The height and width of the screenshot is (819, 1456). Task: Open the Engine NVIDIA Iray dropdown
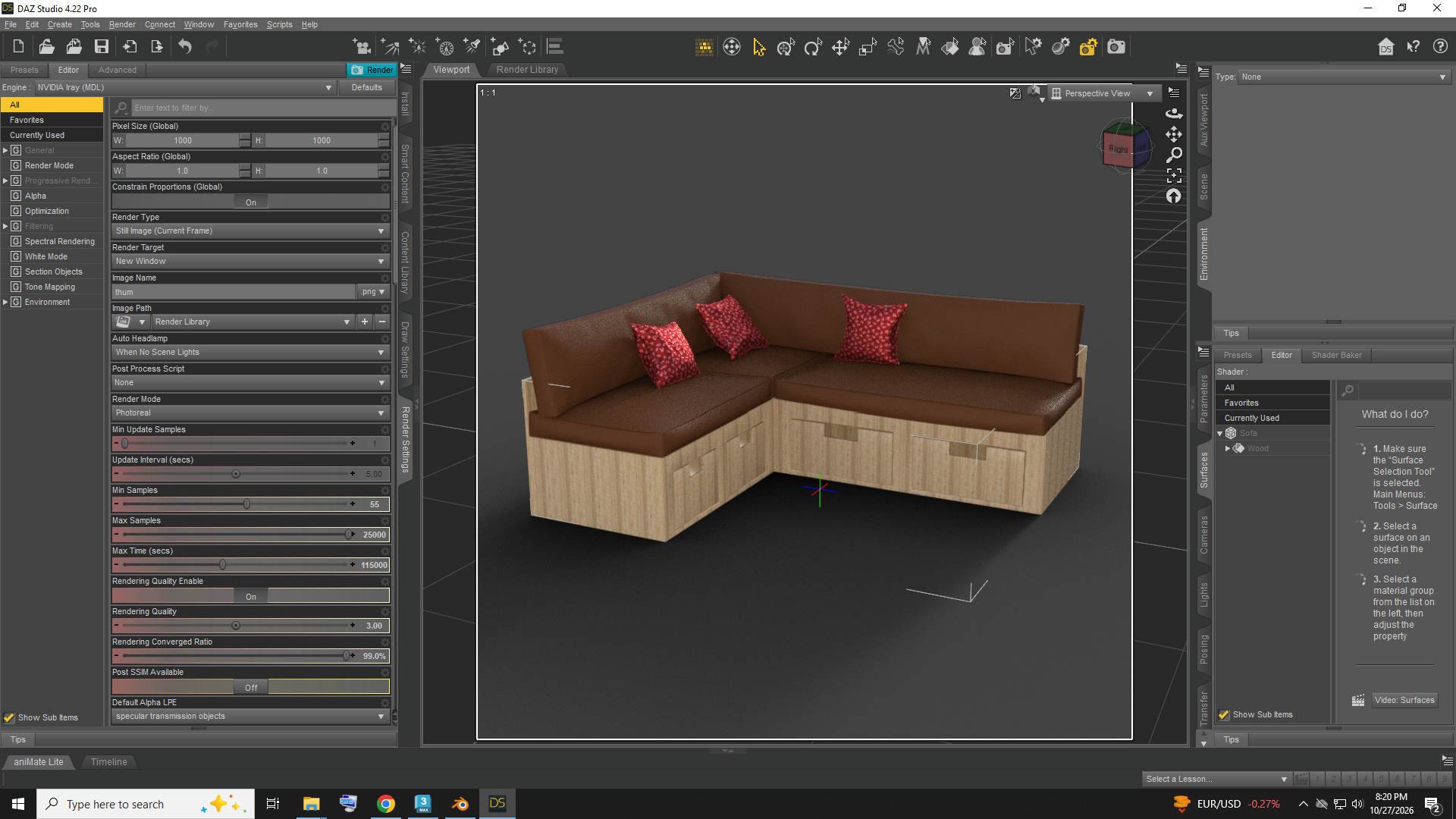click(x=184, y=88)
